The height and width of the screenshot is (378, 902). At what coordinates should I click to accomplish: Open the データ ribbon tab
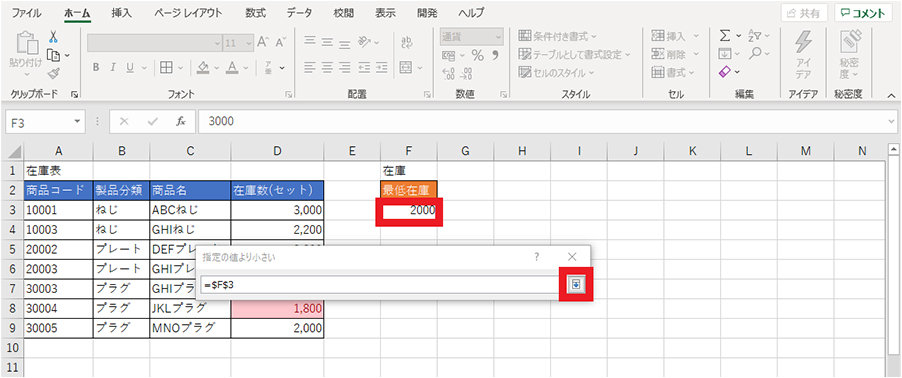[299, 13]
